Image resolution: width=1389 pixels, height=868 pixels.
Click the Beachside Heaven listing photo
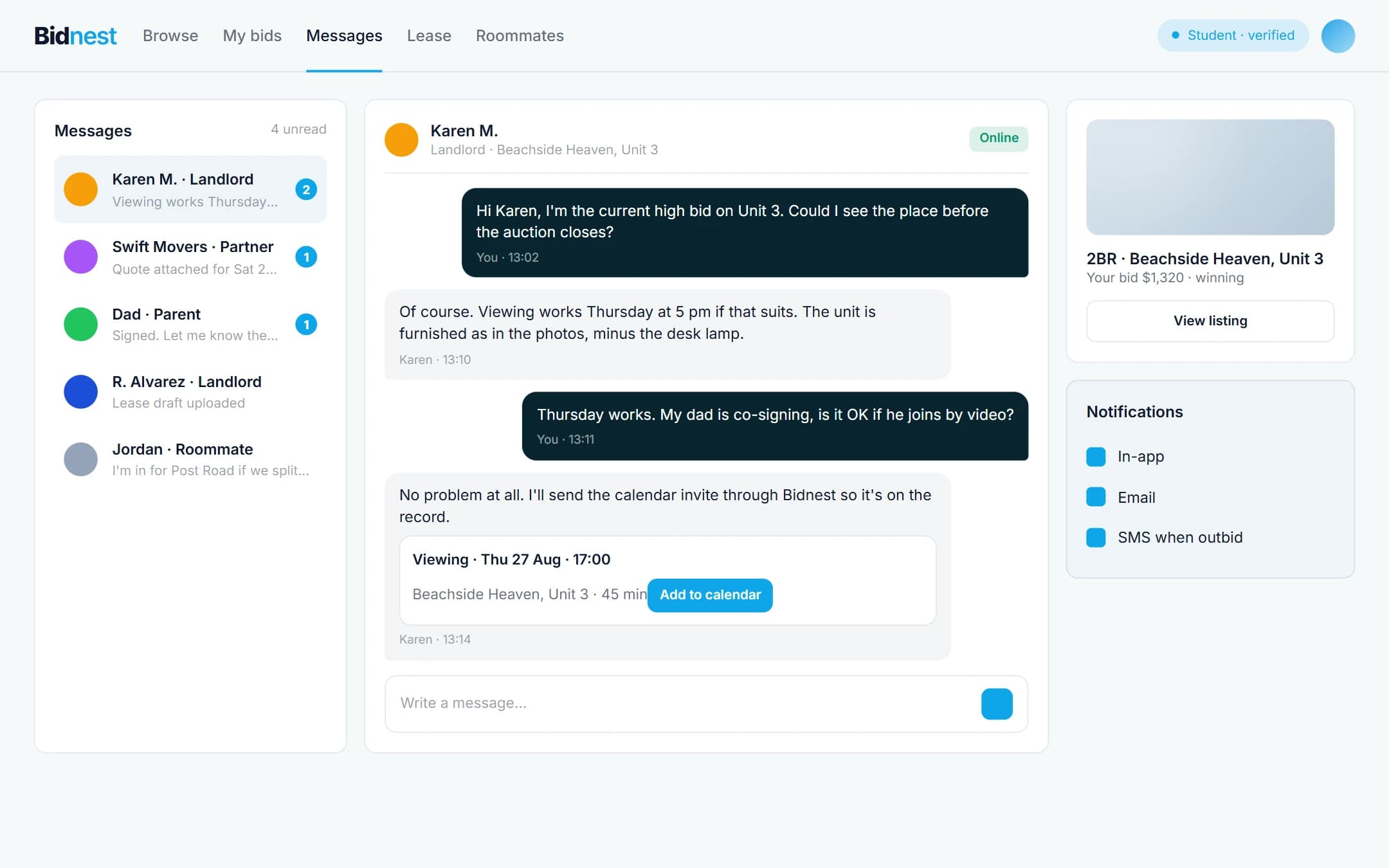pyautogui.click(x=1210, y=177)
